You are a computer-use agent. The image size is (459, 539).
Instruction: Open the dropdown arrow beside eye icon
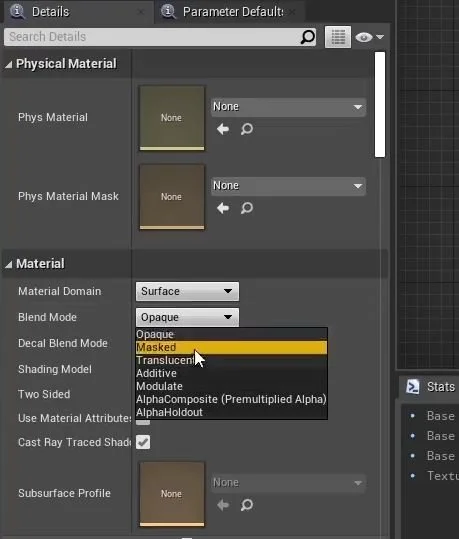coord(380,37)
